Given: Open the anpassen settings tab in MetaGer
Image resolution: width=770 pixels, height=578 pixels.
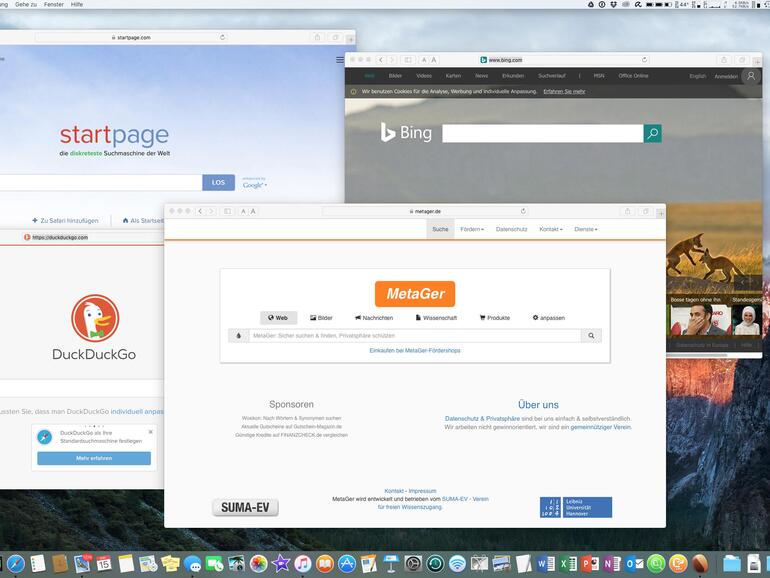Looking at the screenshot, I should tap(549, 318).
